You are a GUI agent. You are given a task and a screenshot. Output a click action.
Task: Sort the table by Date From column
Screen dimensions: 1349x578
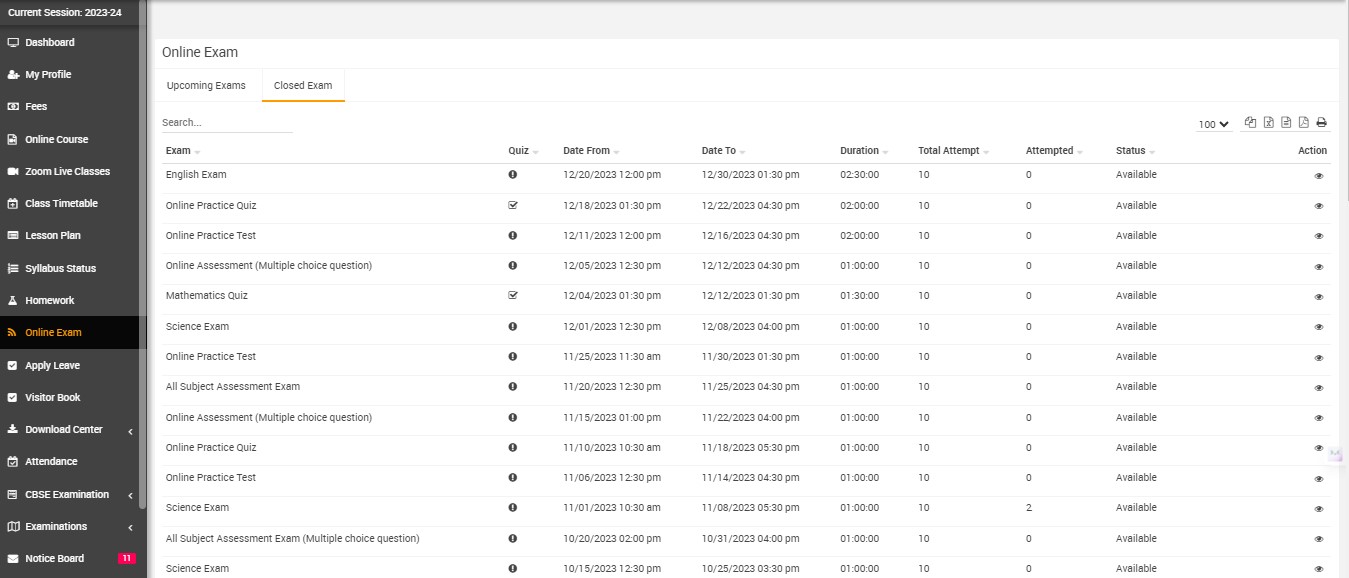pos(586,151)
